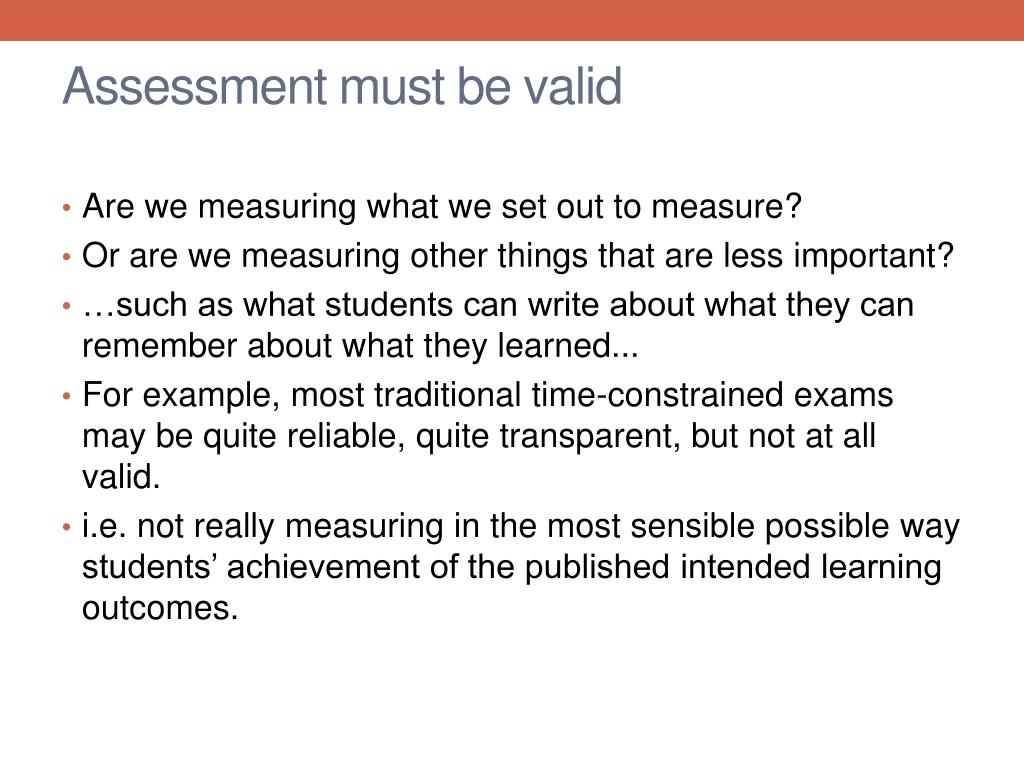This screenshot has height=768, width=1024.
Task: Click the final word 'outcomes.'
Action: [160, 608]
